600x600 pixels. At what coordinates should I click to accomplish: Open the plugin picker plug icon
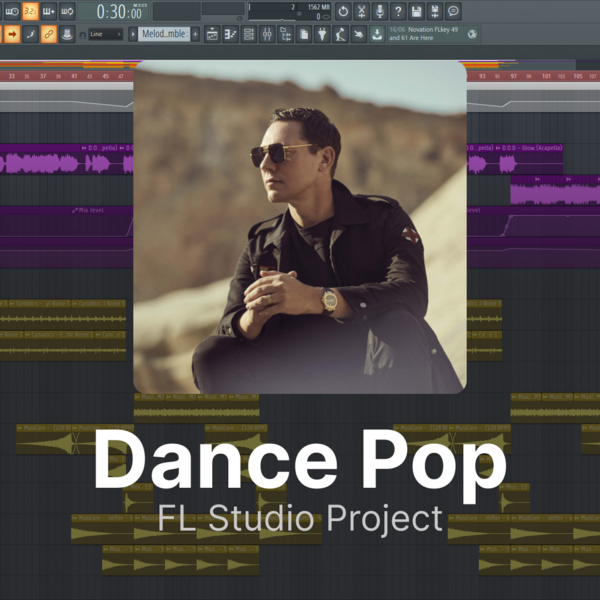322,34
